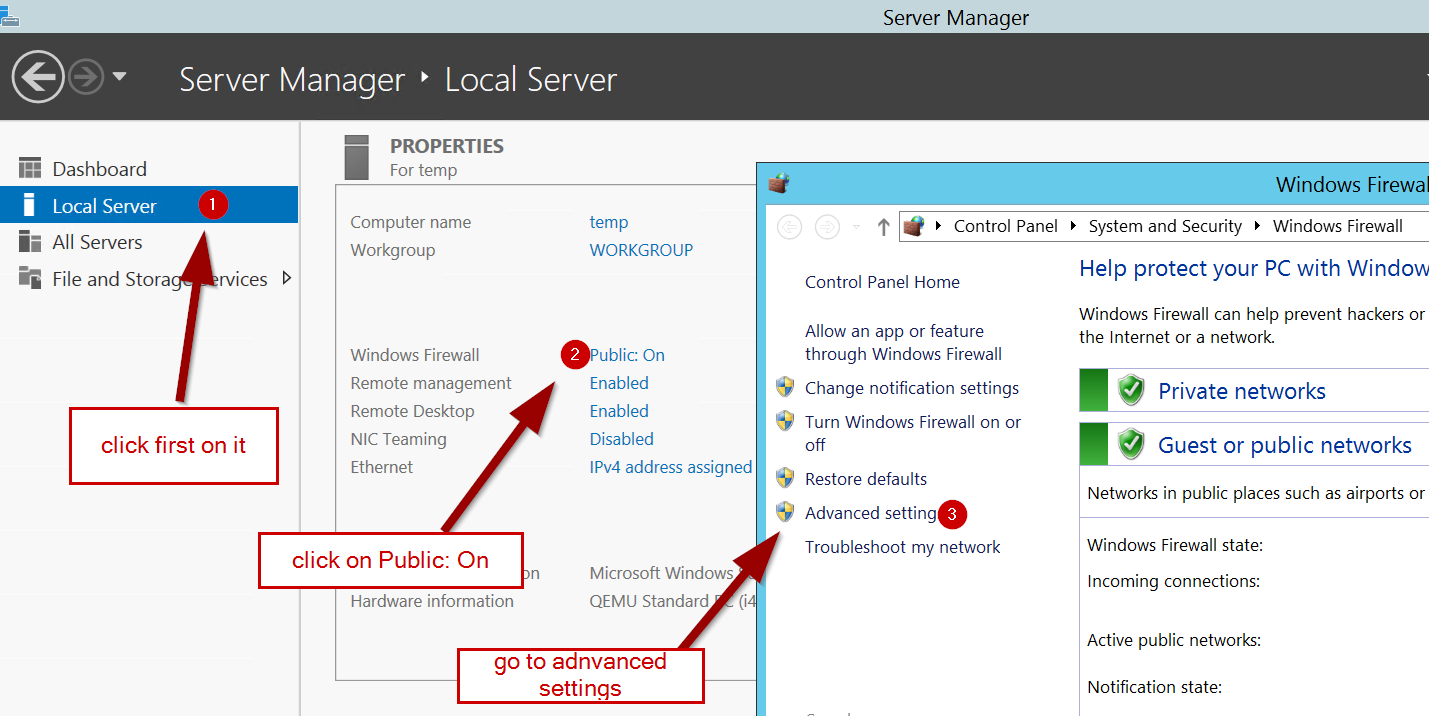Click shield icon next to Advanced settings

point(785,512)
